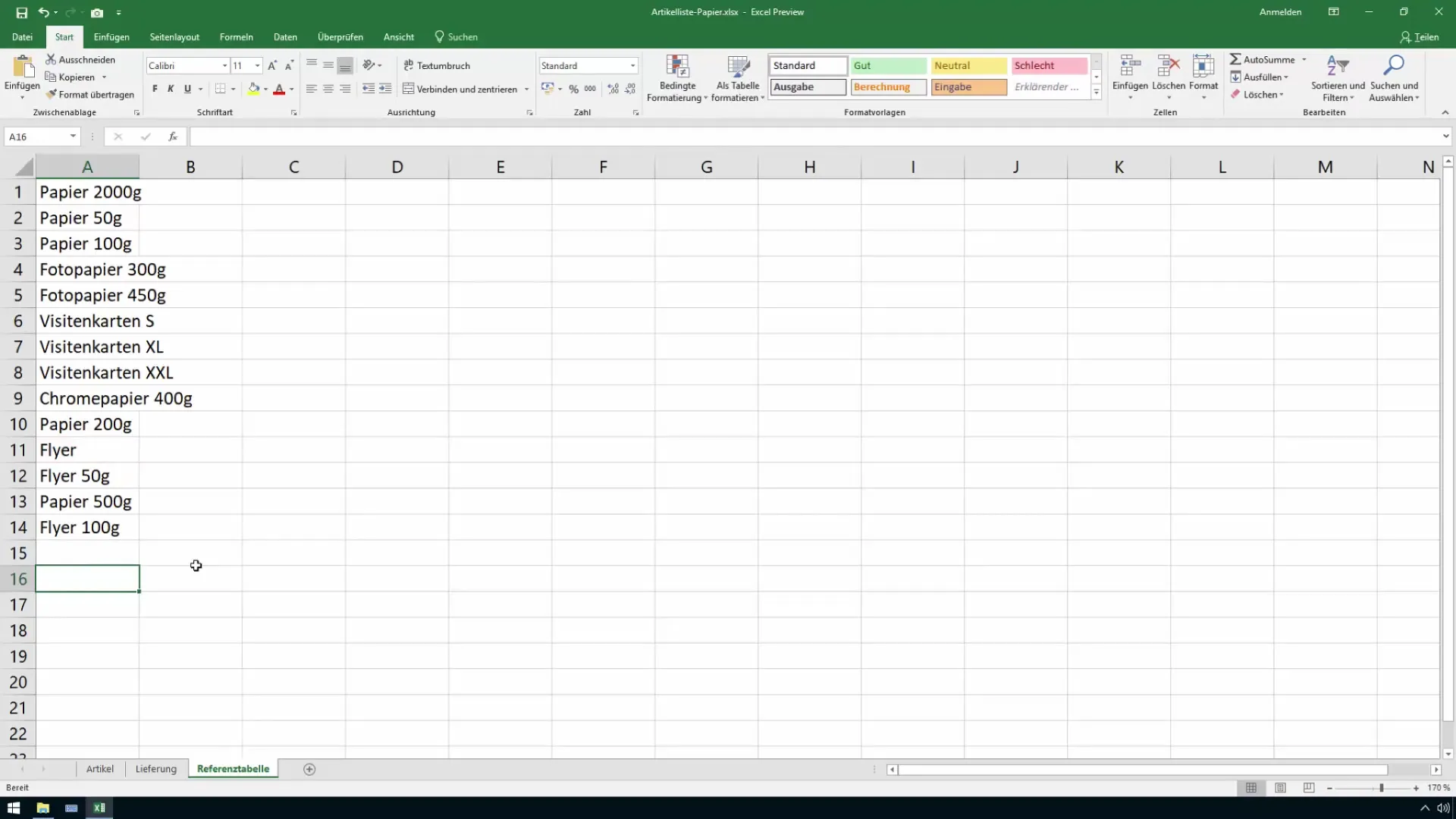Decrease font size with smaller A icon

coord(289,65)
